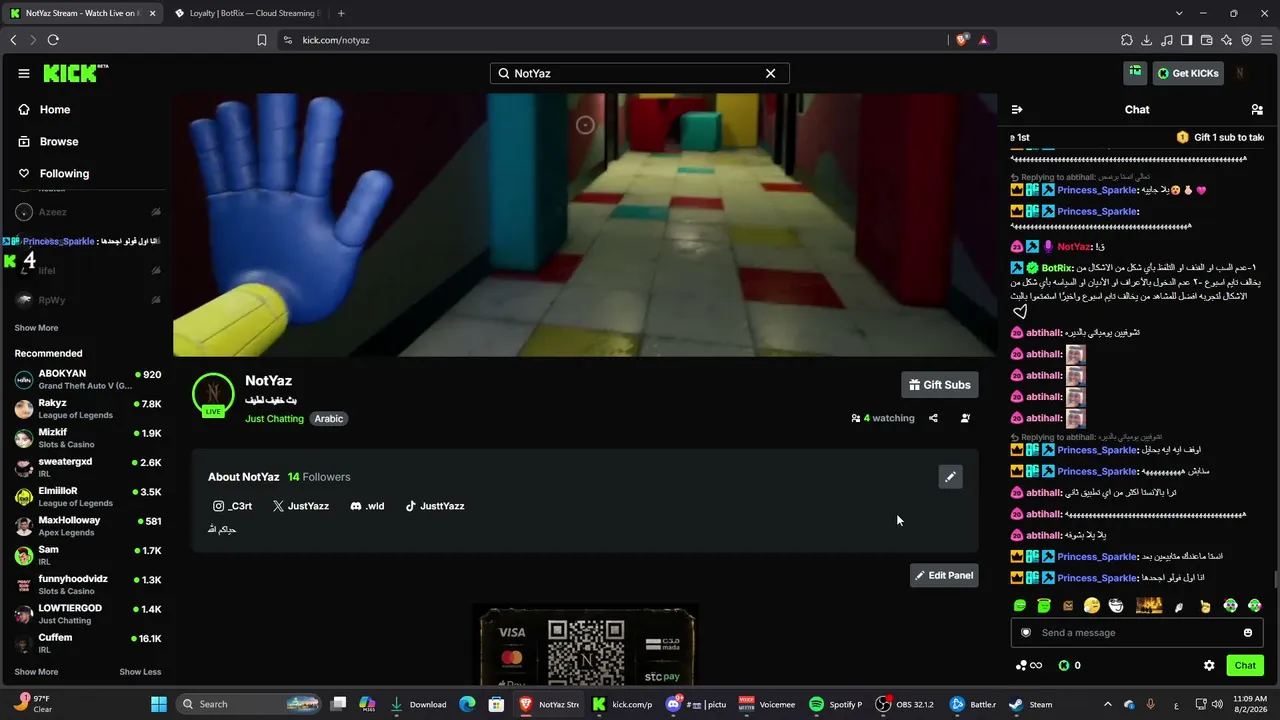The height and width of the screenshot is (720, 1280).
Task: Open funnyhoodvidz recommended channel
Action: [87, 585]
